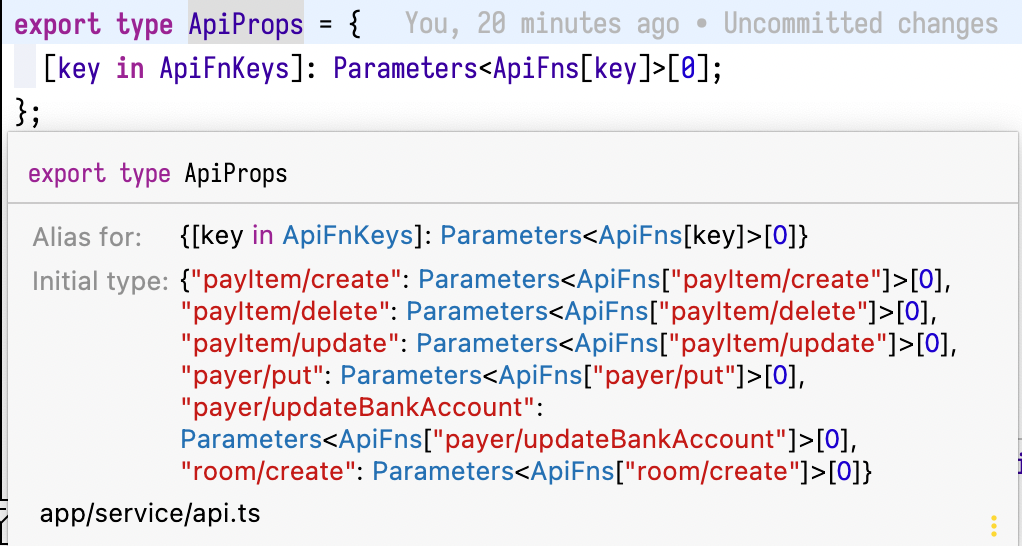Click the export keyword in the editor
Image resolution: width=1022 pixels, height=546 pixels.
coord(59,23)
